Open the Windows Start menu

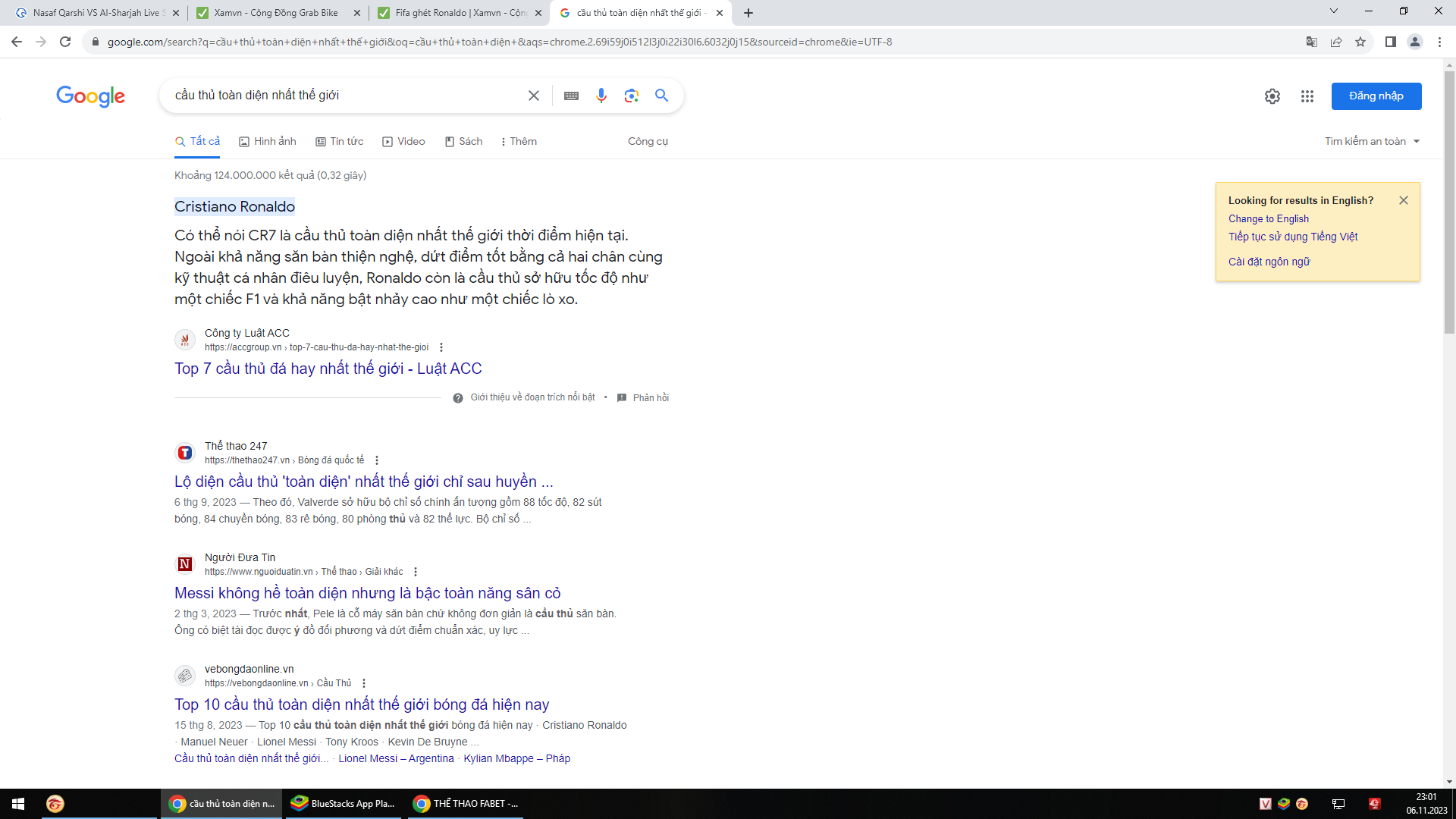pos(16,804)
